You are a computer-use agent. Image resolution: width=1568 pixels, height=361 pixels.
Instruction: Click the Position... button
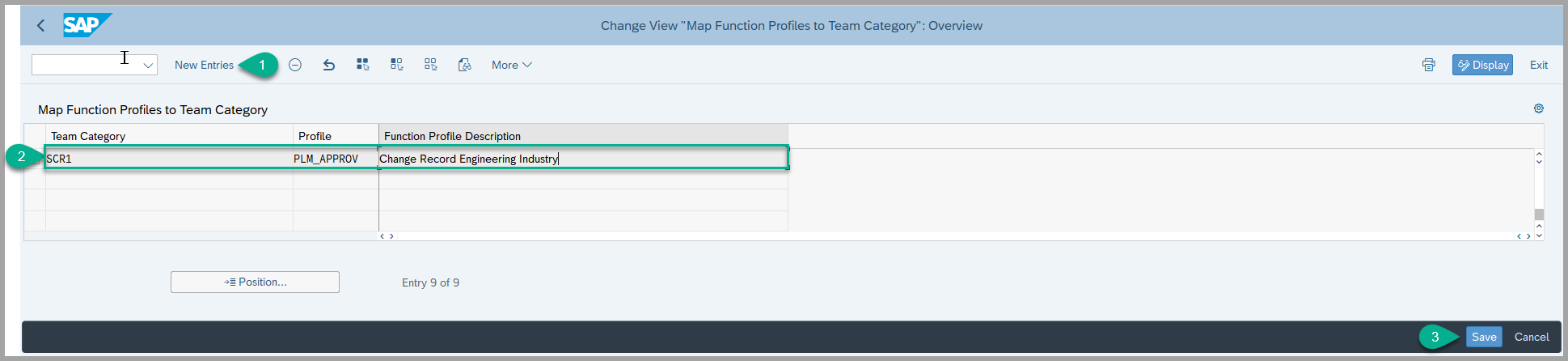click(x=255, y=282)
